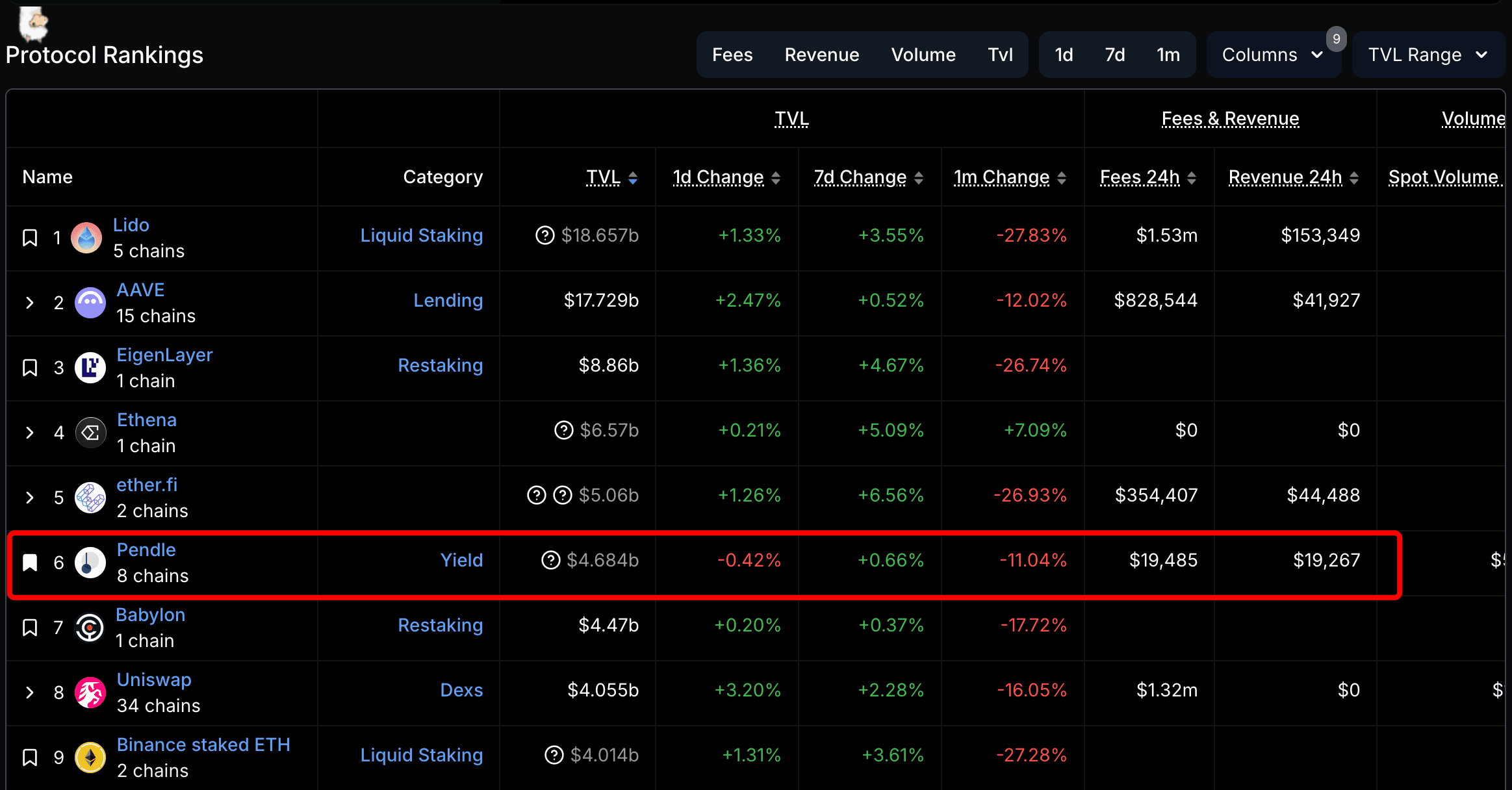Sort by Revenue 24h using sort arrows
Viewport: 1512px width, 790px height.
click(1354, 177)
